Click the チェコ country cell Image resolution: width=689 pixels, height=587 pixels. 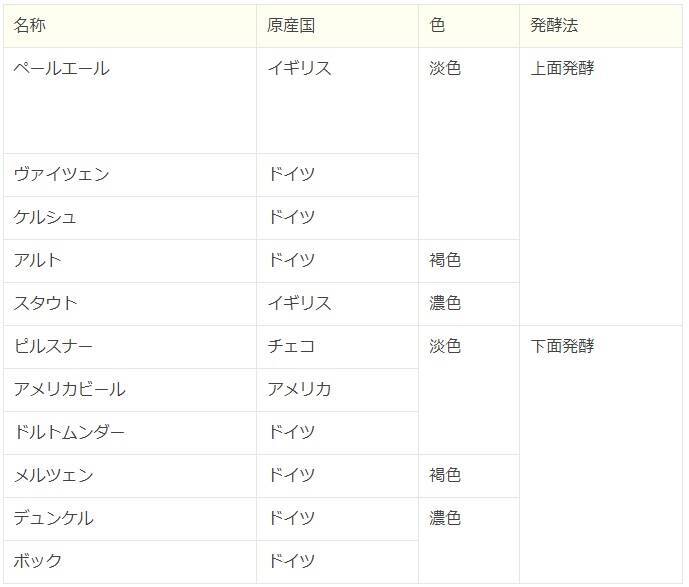pyautogui.click(x=291, y=347)
